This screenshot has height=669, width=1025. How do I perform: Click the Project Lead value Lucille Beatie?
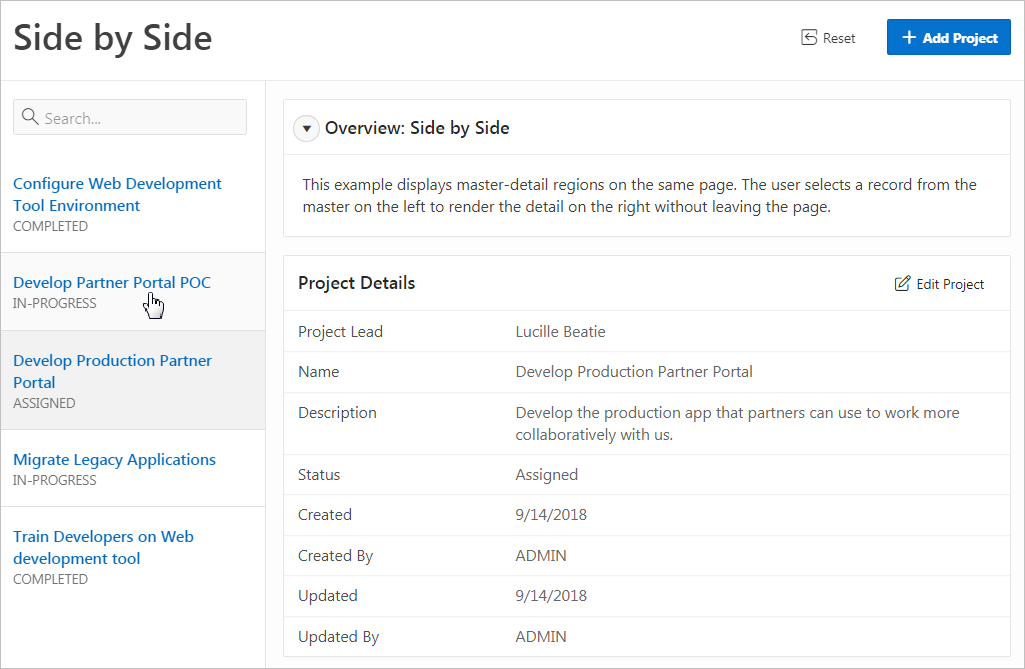[560, 332]
